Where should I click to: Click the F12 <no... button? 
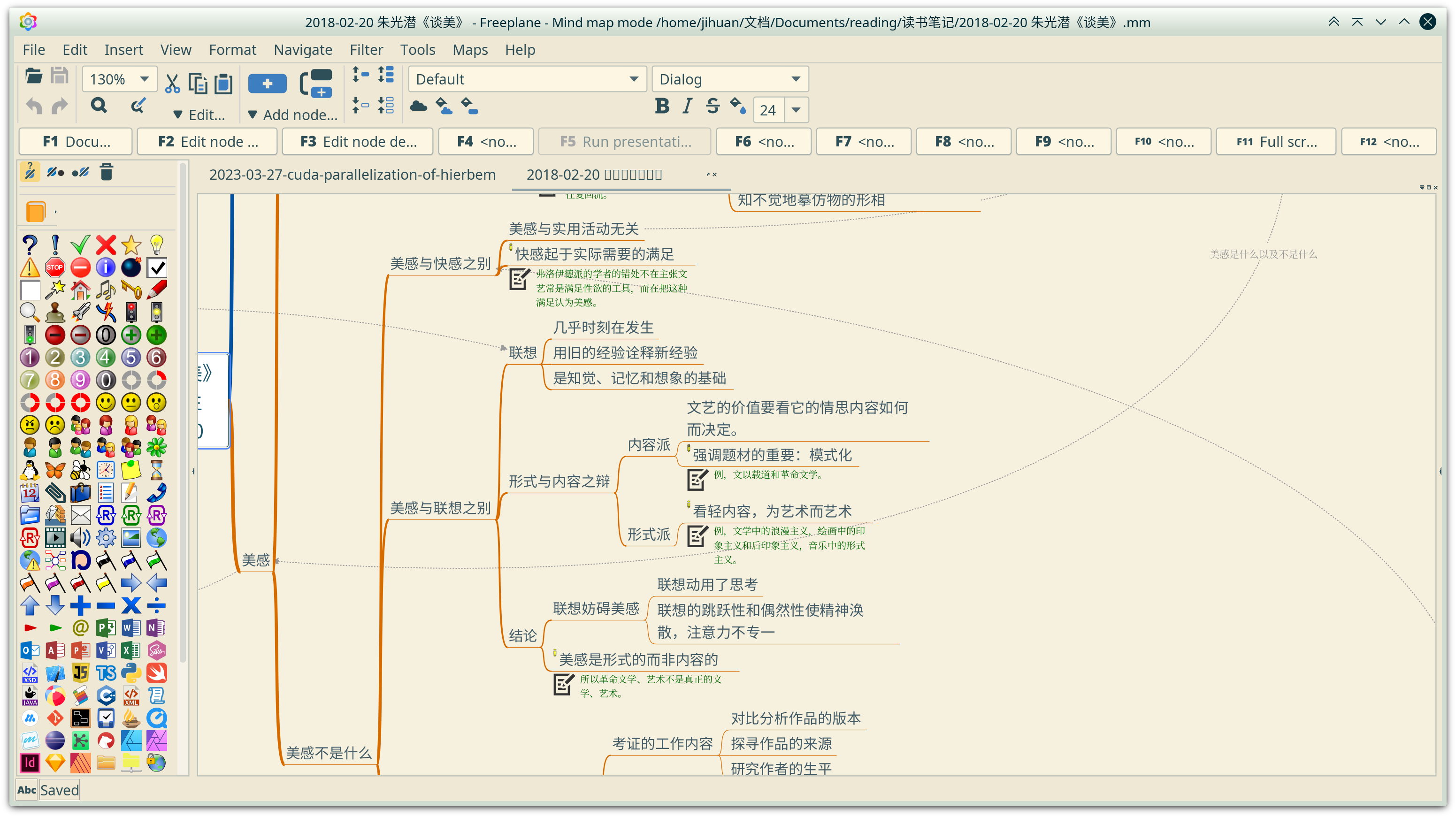[x=1389, y=141]
